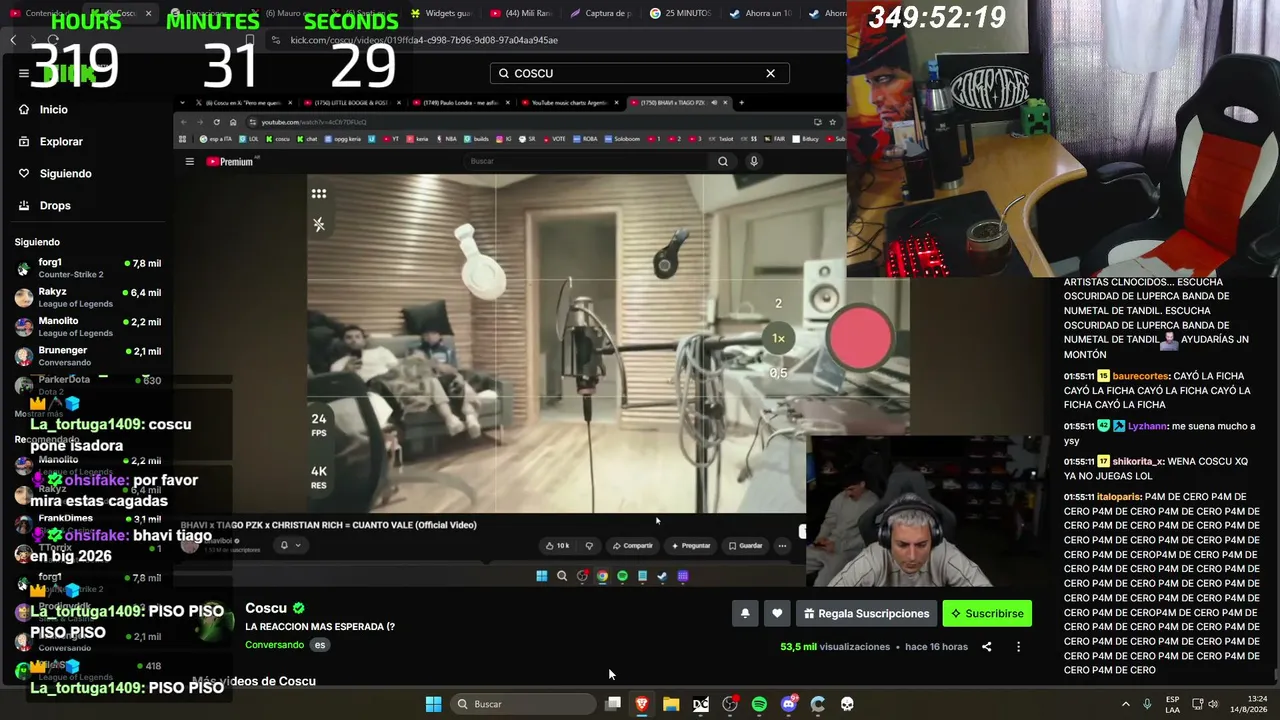The height and width of the screenshot is (720, 1280).
Task: Open the video options three-dot menu
Action: [1018, 647]
